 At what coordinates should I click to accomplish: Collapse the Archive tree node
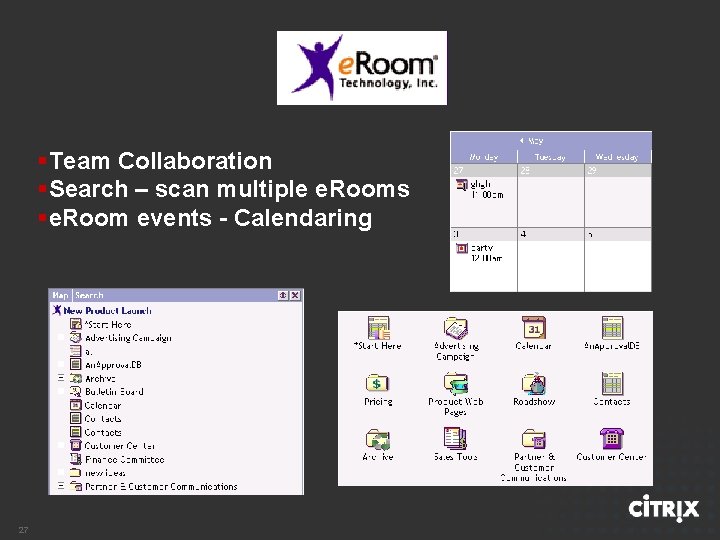pyautogui.click(x=61, y=378)
